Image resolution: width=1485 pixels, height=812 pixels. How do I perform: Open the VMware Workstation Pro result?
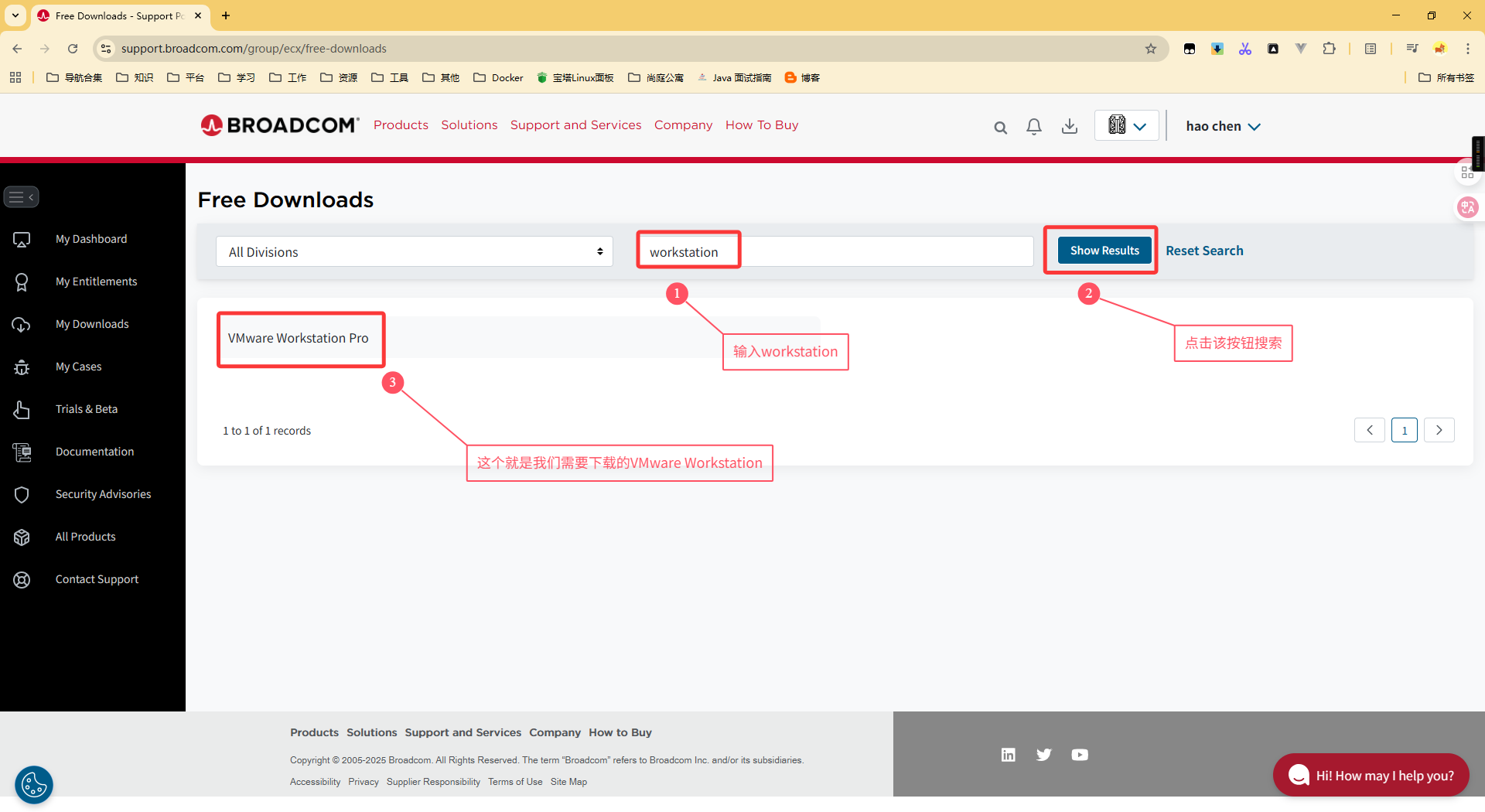(x=298, y=338)
